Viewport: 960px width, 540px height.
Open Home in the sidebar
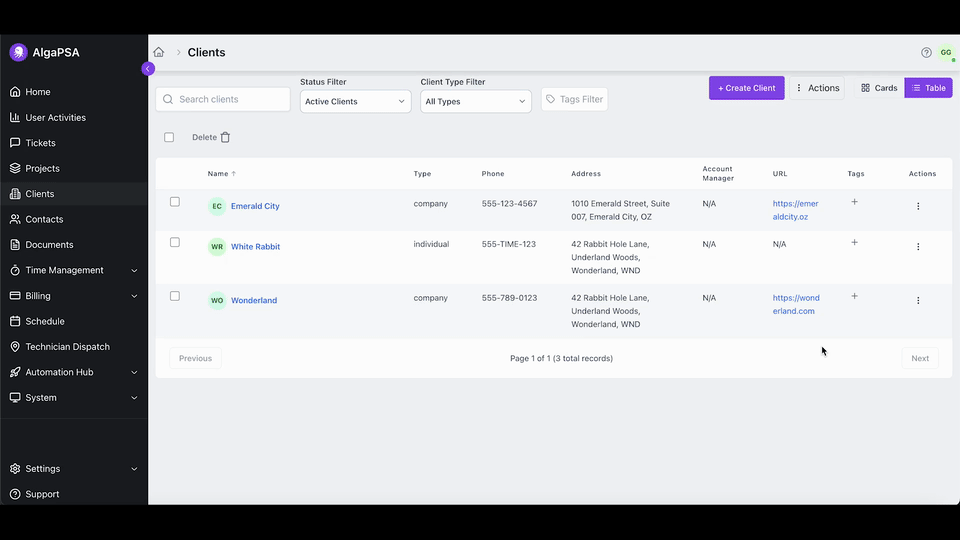point(73,92)
